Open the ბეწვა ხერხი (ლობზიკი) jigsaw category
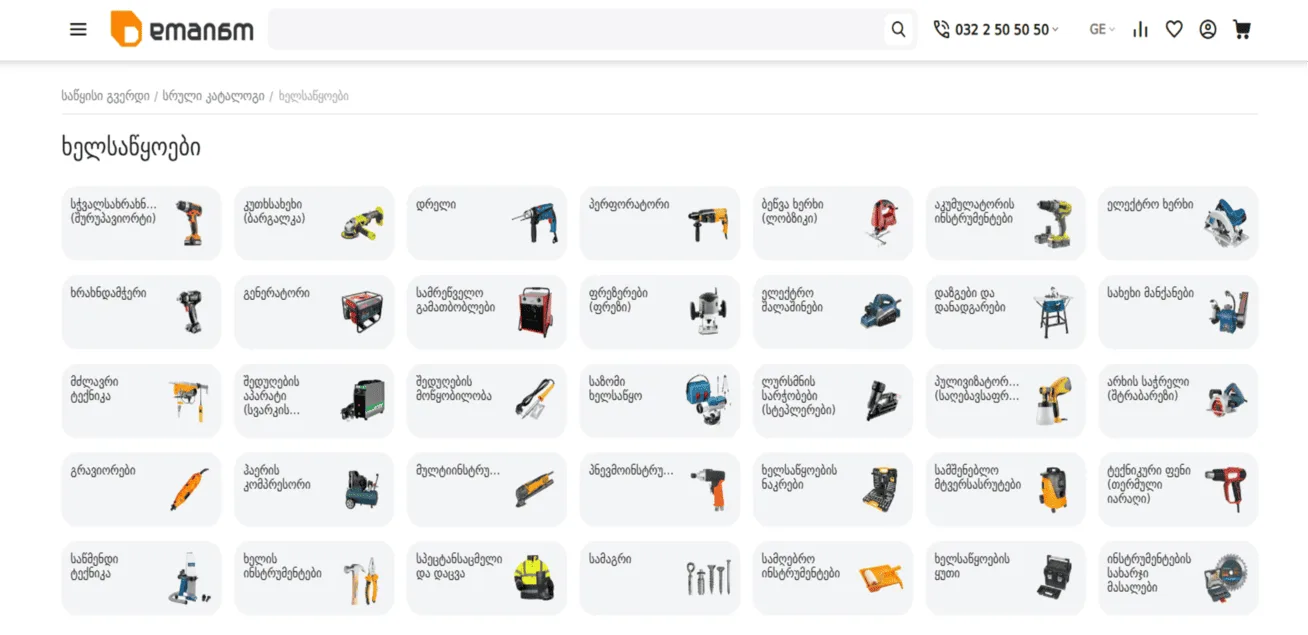The width and height of the screenshot is (1308, 635). point(833,223)
